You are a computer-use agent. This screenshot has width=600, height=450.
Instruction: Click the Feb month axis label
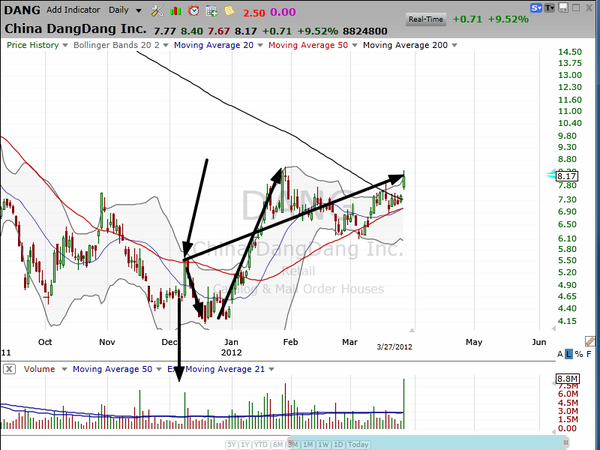290,342
